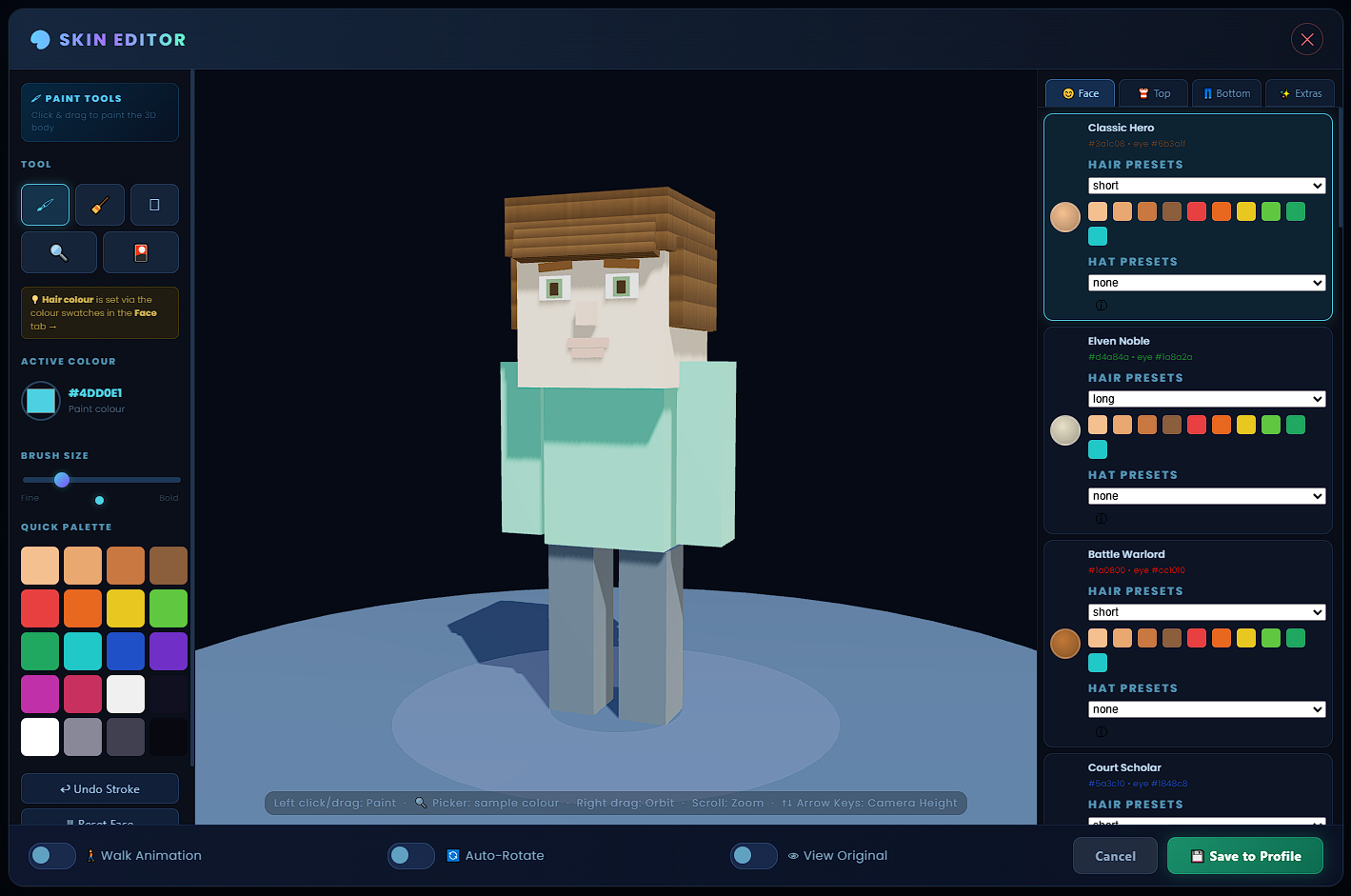The image size is (1351, 896).
Task: Click the Undo Stroke button
Action: (100, 788)
